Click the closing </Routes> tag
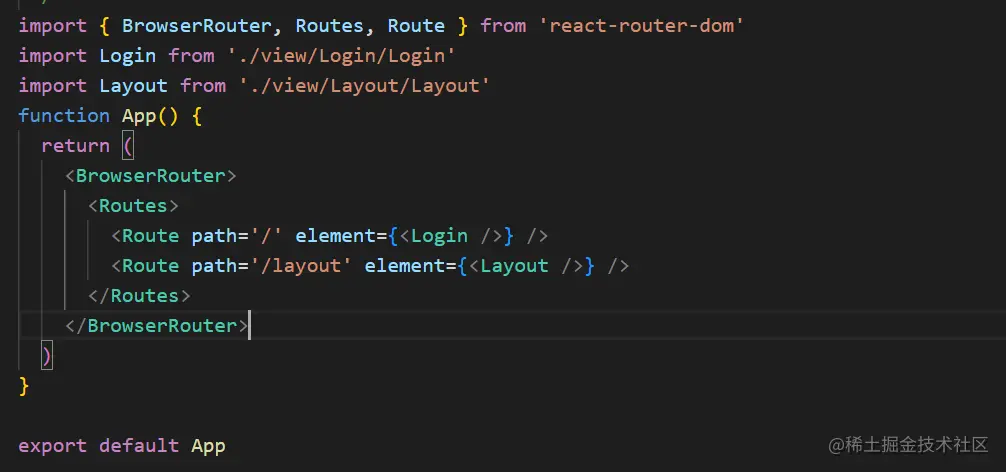Viewport: 1006px width, 472px height. [x=139, y=296]
